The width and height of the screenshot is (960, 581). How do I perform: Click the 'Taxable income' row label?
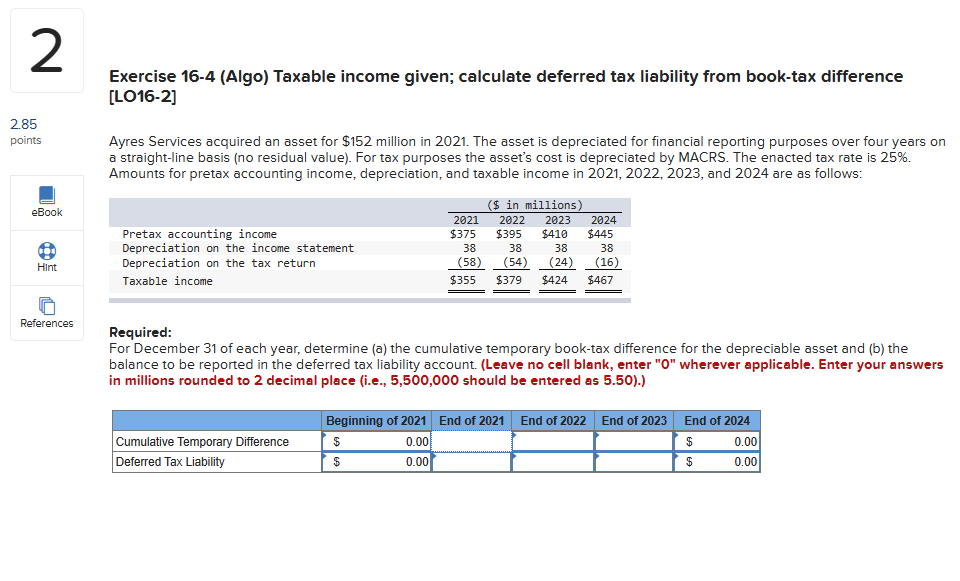pyautogui.click(x=167, y=281)
